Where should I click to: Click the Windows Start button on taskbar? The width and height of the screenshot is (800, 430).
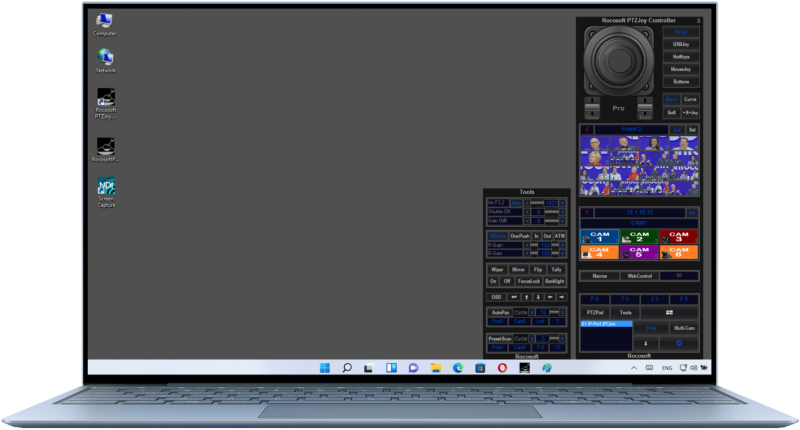tap(323, 368)
